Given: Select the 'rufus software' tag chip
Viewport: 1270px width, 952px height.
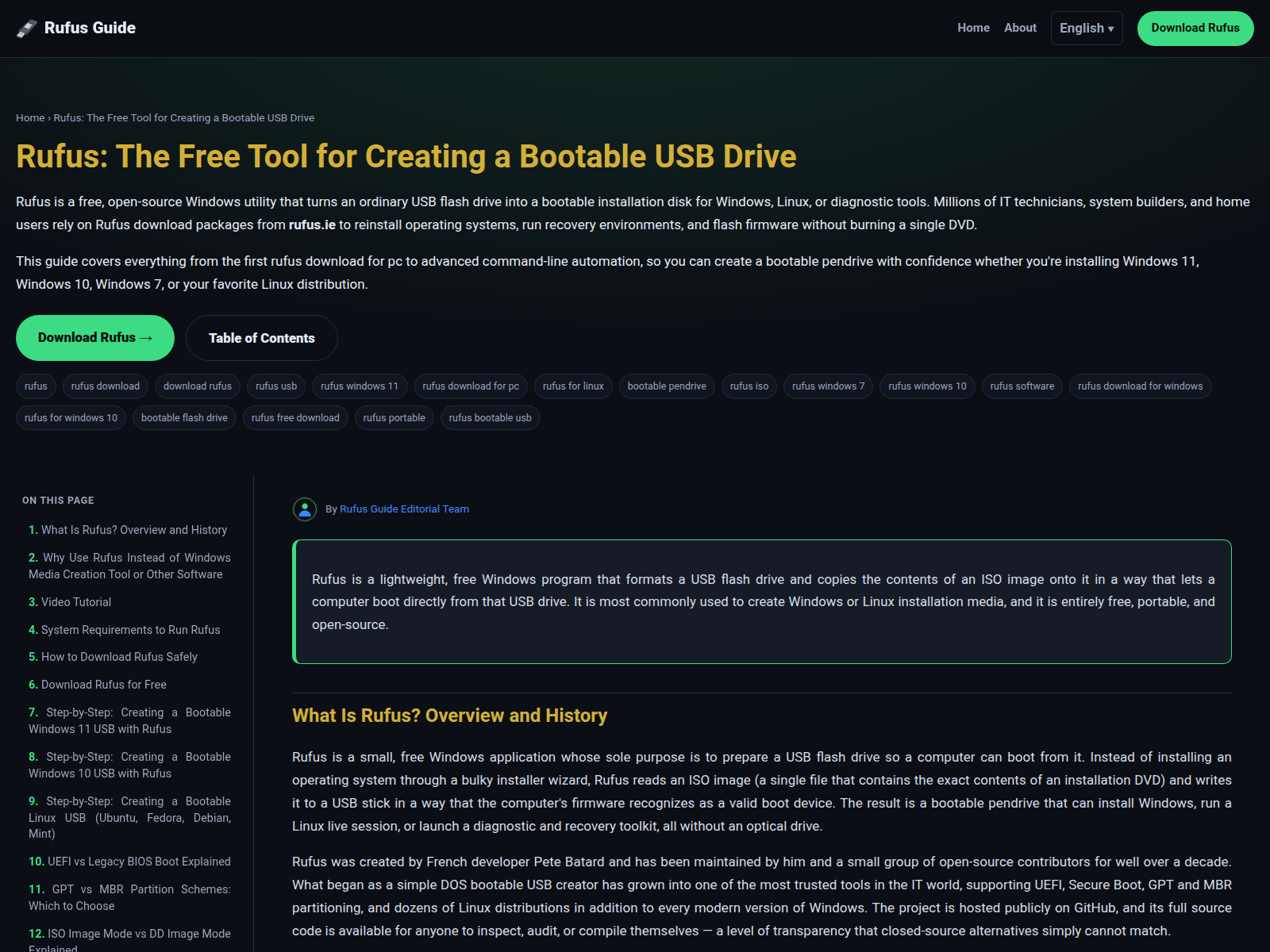Looking at the screenshot, I should pyautogui.click(x=1022, y=386).
